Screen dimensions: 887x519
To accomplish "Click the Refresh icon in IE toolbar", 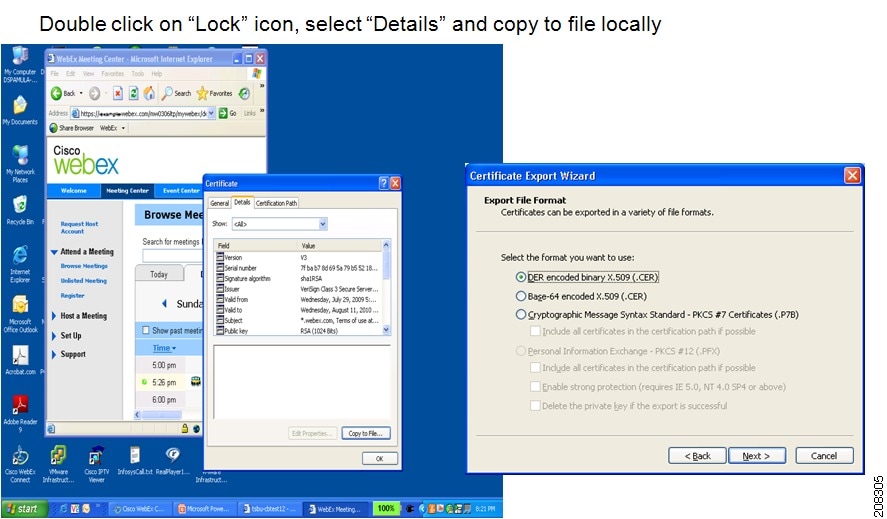I will pyautogui.click(x=134, y=93).
